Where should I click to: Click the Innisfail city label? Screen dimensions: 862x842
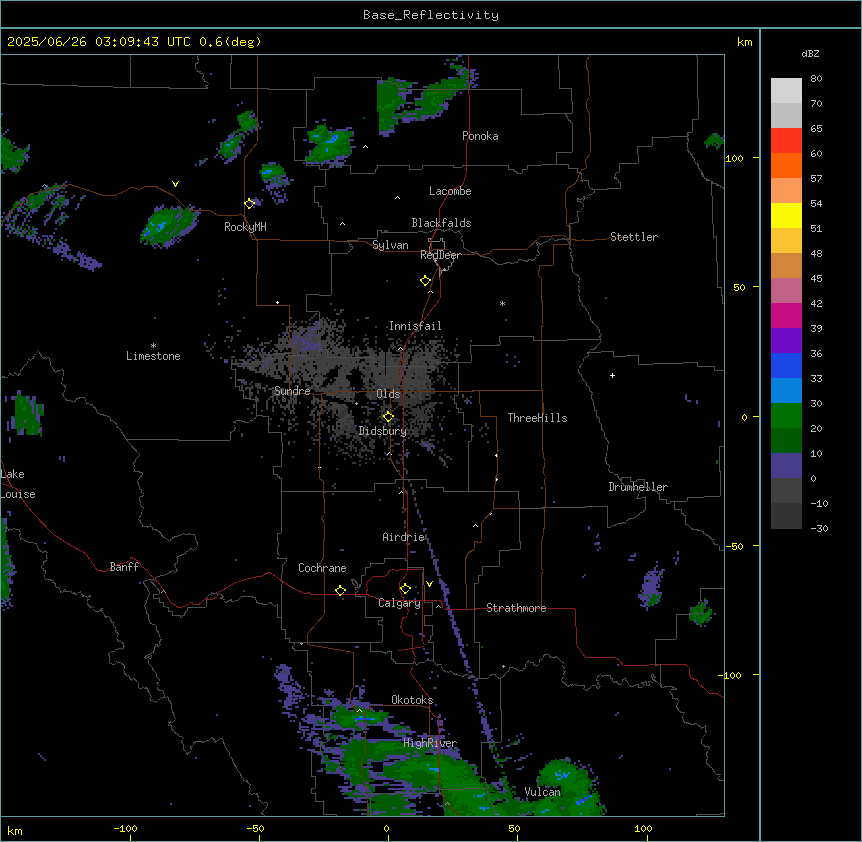(x=415, y=326)
